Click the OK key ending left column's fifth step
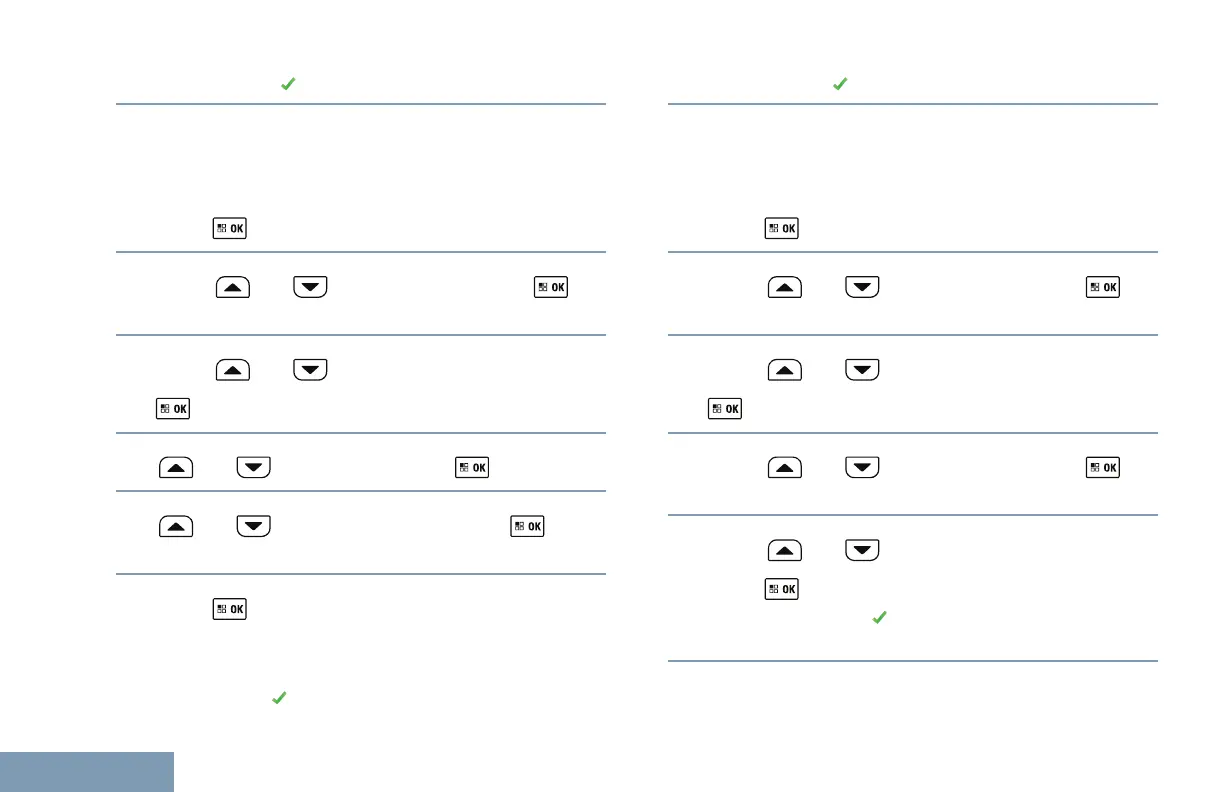The height and width of the screenshot is (792, 1224). point(528,526)
